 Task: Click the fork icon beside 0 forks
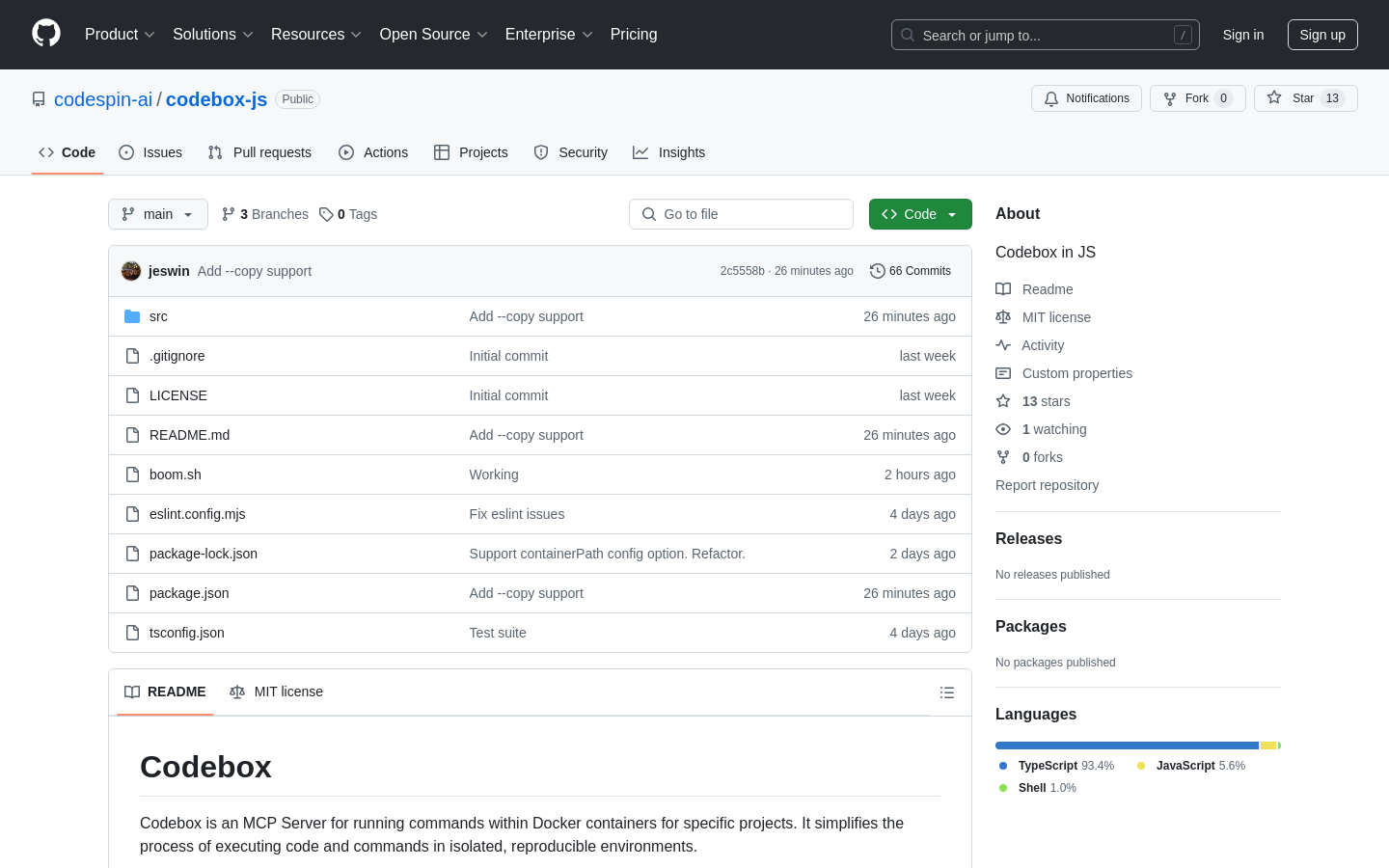1003,457
